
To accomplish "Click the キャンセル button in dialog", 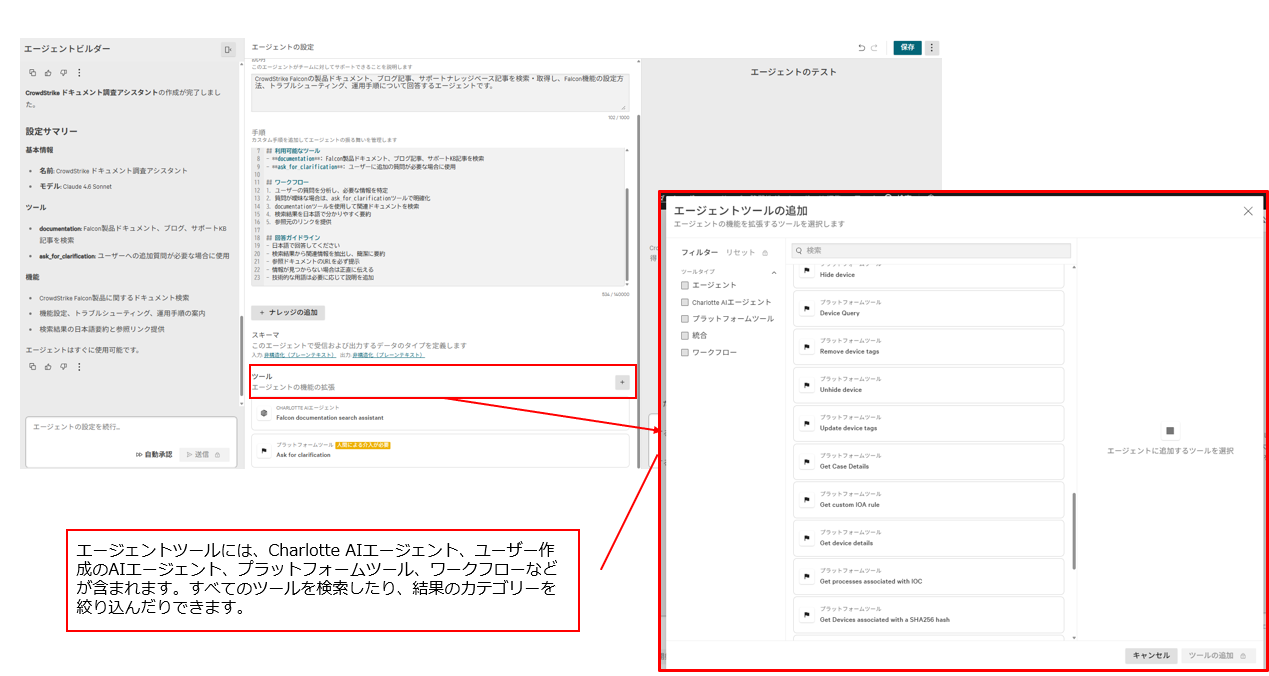I will click(1150, 656).
